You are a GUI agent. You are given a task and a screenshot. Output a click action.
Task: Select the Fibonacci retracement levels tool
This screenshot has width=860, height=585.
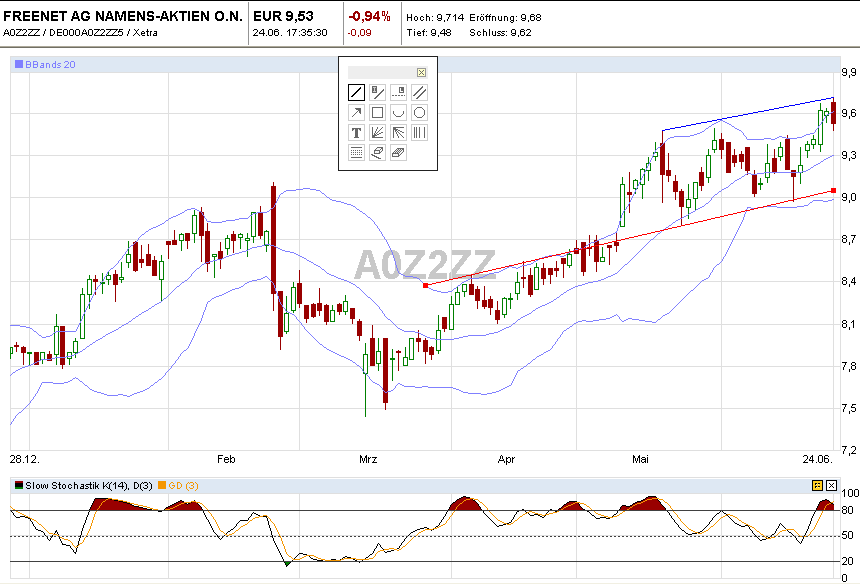click(x=357, y=152)
